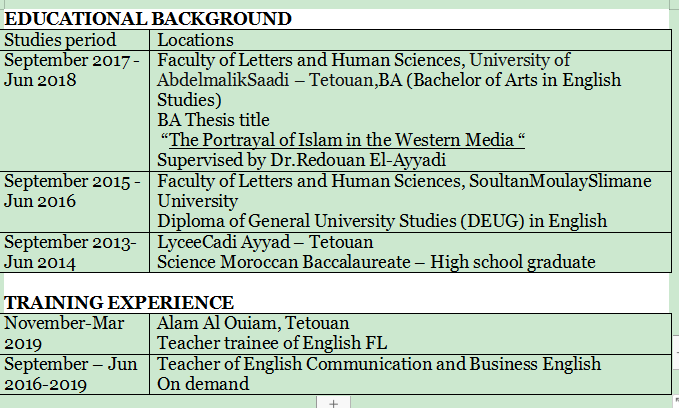Click the Science Moroccan Baccalaureate line
The image size is (679, 408).
[x=376, y=262]
